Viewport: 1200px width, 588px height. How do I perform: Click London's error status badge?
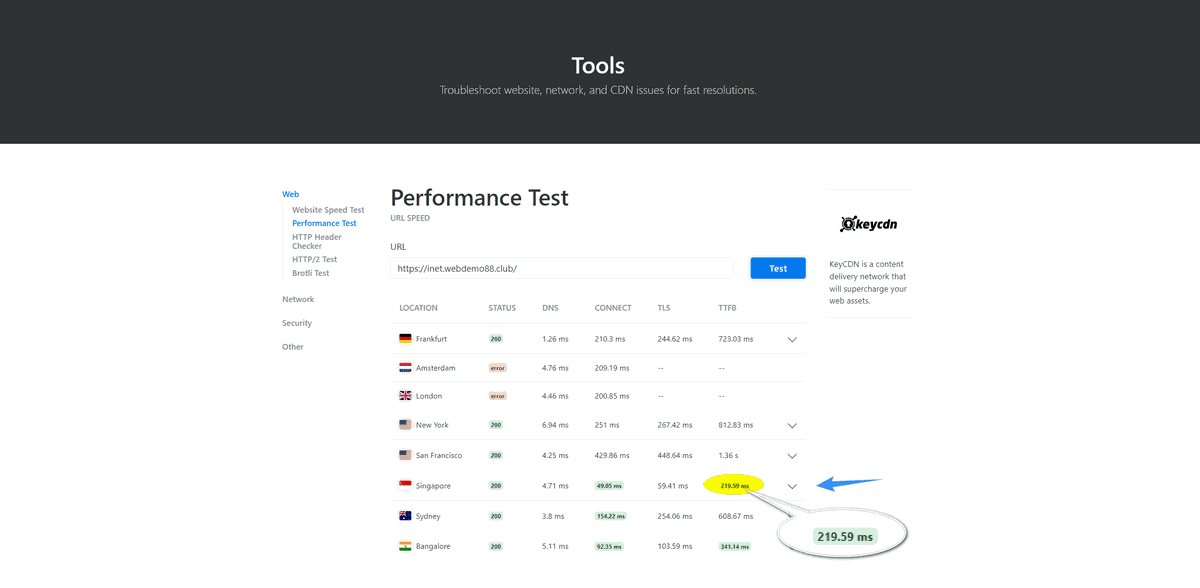pos(498,396)
